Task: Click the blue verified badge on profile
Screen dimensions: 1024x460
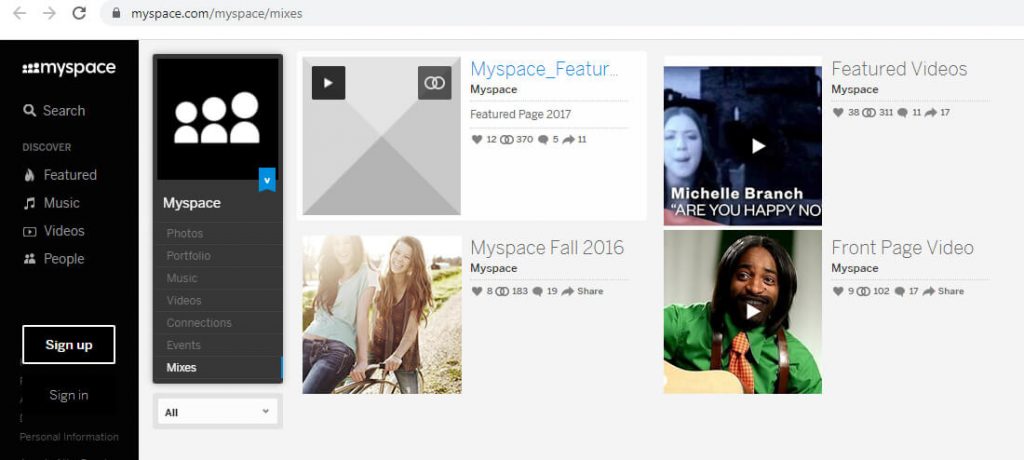Action: (266, 180)
